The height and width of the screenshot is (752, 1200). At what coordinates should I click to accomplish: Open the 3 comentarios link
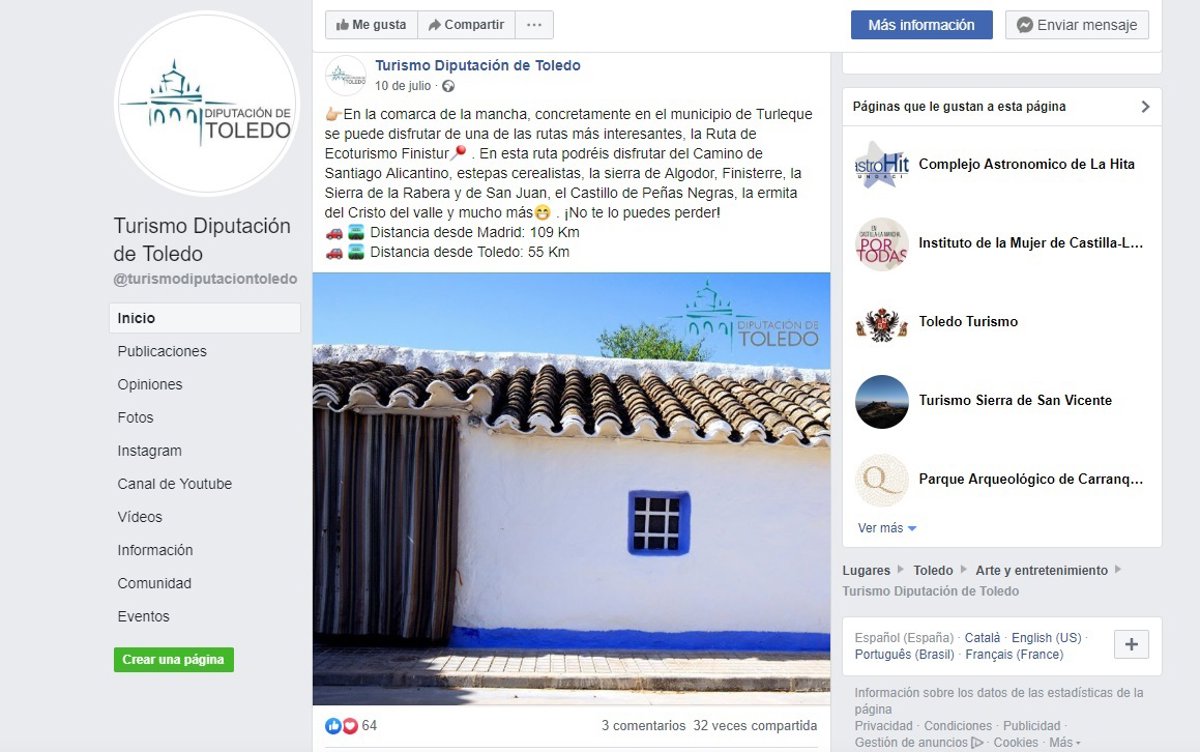coord(643,726)
